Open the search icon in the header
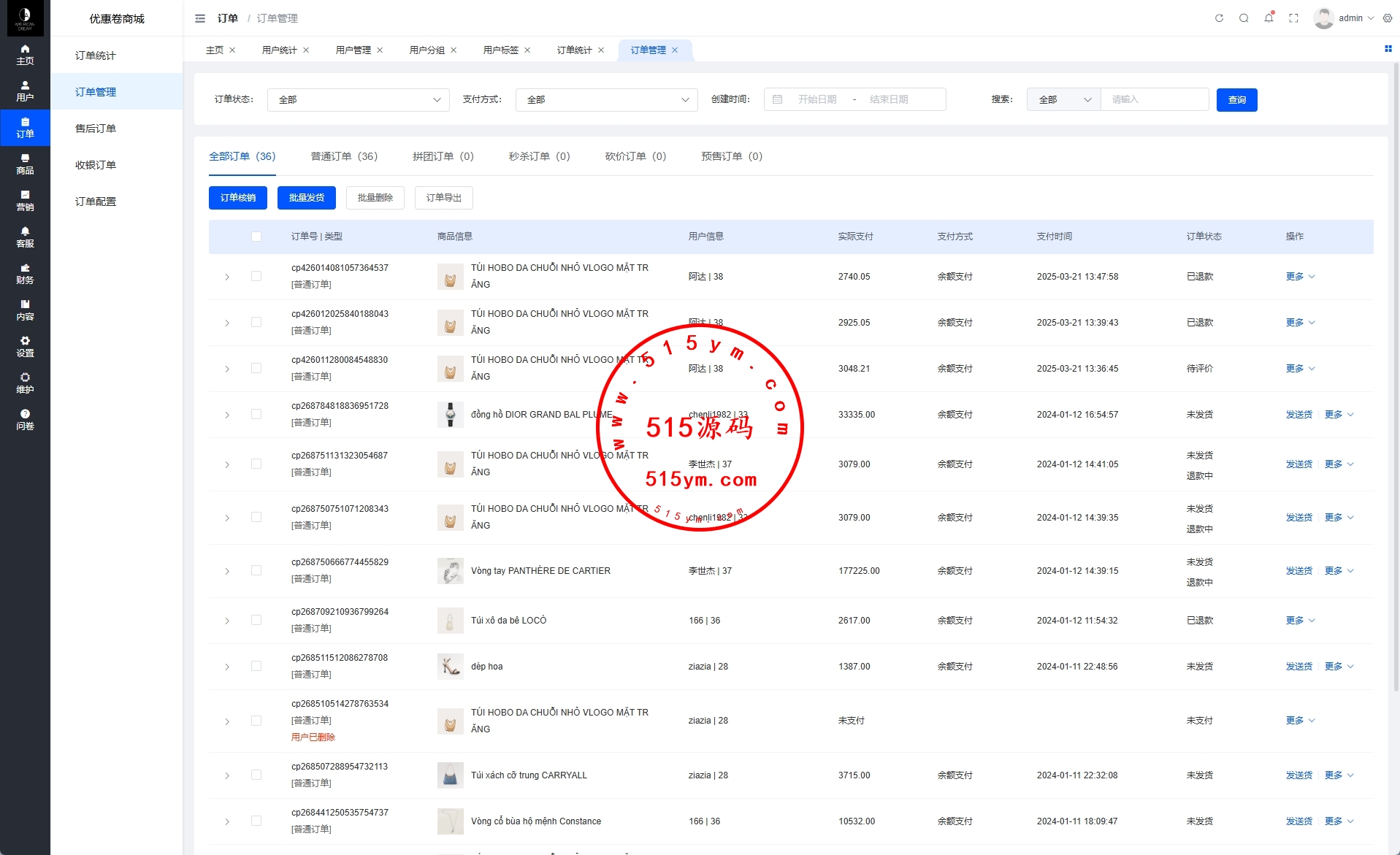This screenshot has height=855, width=1400. [1244, 18]
